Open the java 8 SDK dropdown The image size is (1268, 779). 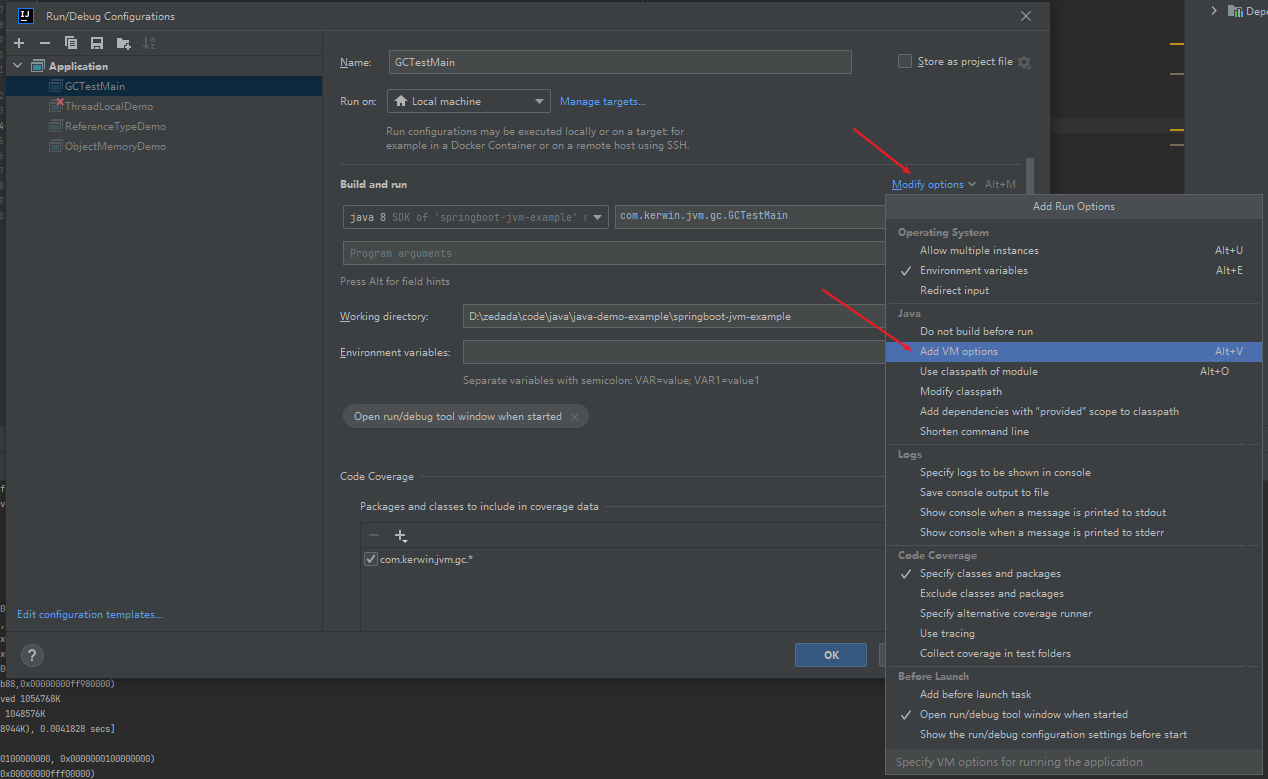click(x=475, y=217)
